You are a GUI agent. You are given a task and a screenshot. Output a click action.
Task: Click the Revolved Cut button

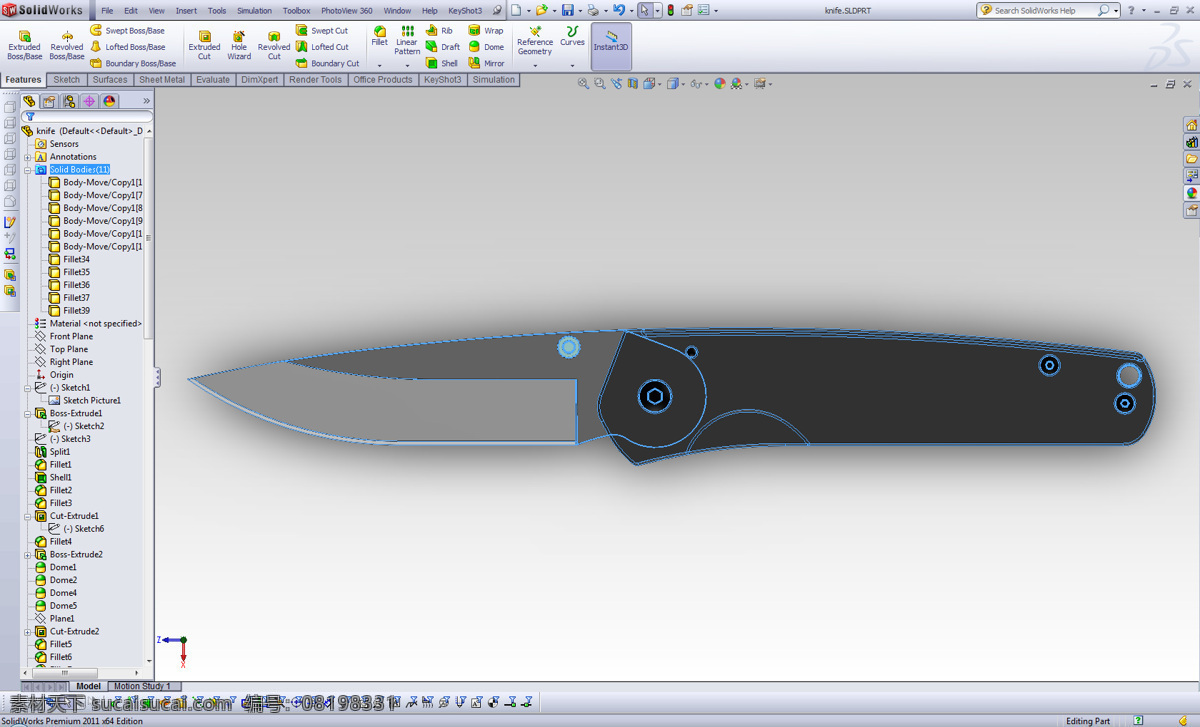(274, 45)
